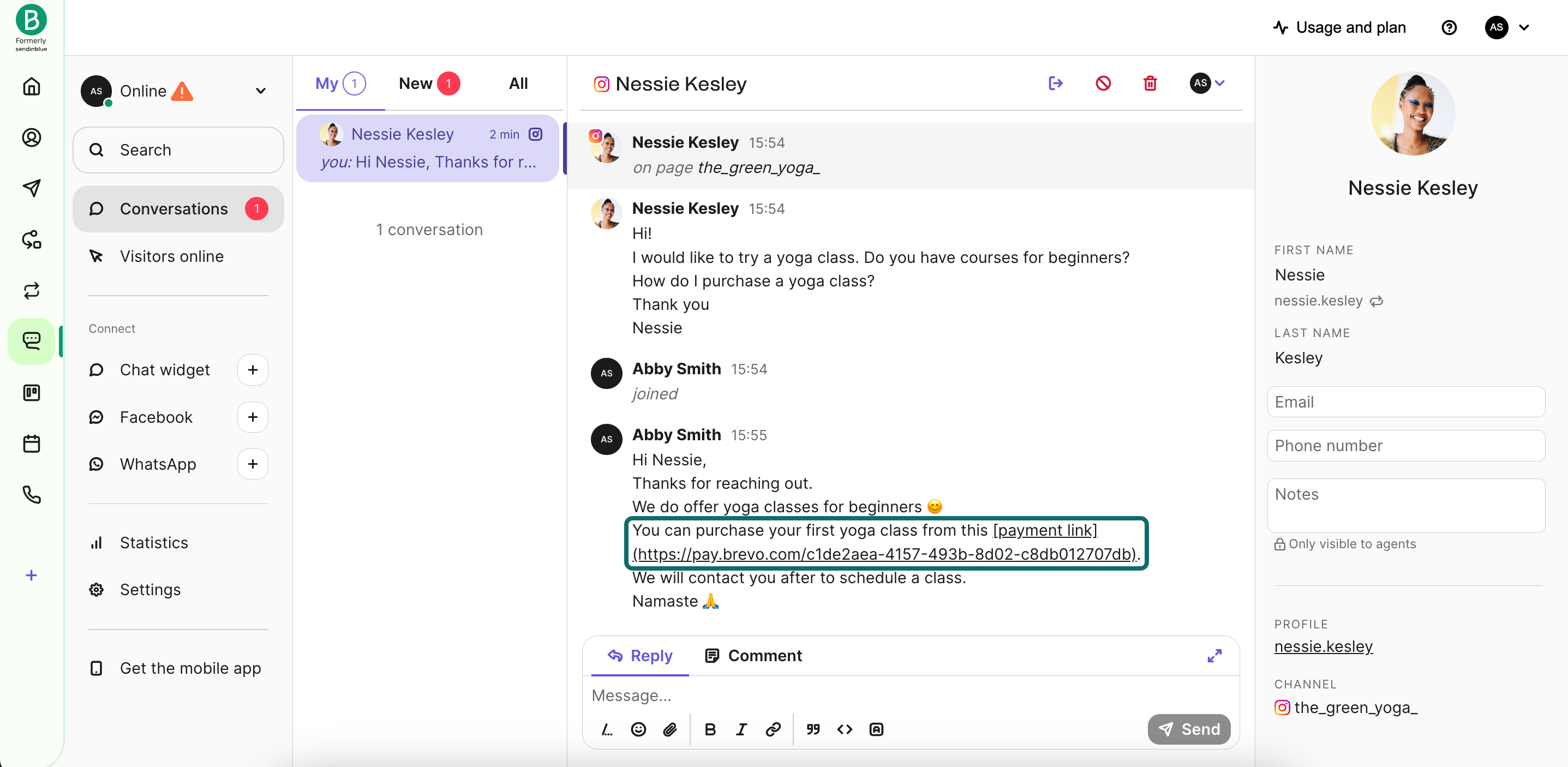Delete the conversation with the trash icon

(x=1150, y=83)
